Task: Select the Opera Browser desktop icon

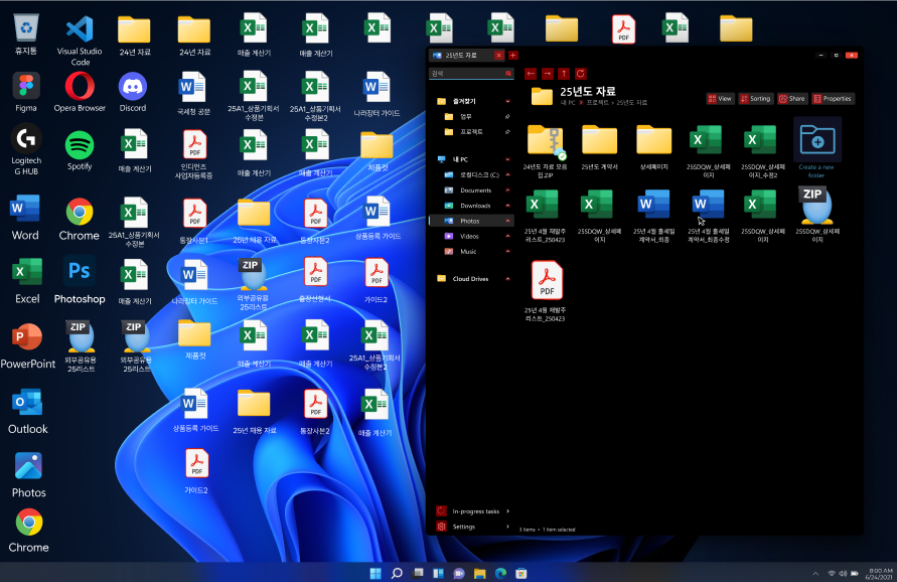Action: point(80,92)
